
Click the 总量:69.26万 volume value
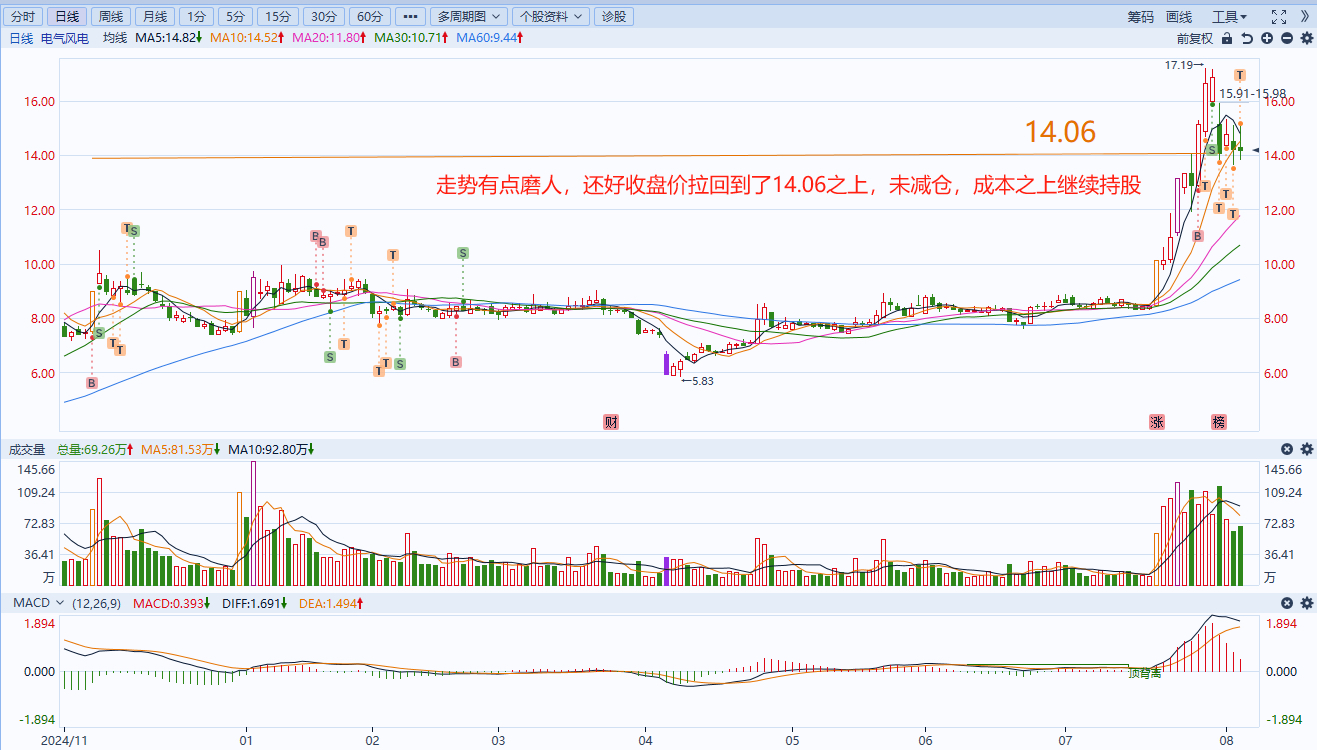click(95, 450)
